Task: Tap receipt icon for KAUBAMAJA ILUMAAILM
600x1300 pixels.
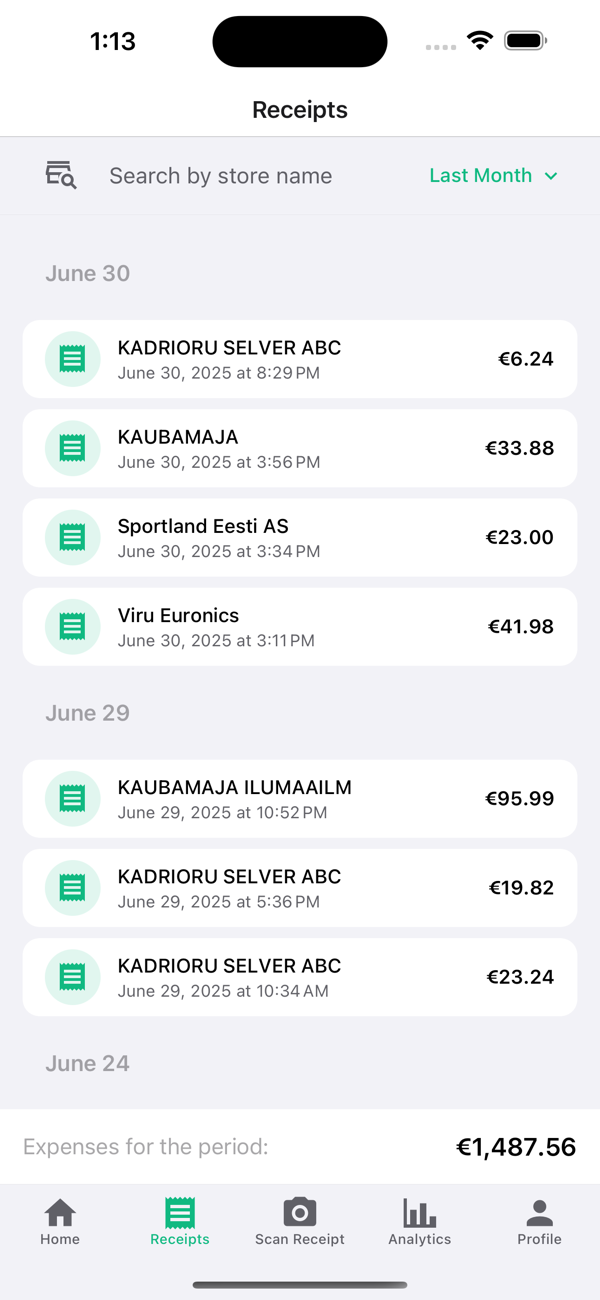Action: pos(72,799)
